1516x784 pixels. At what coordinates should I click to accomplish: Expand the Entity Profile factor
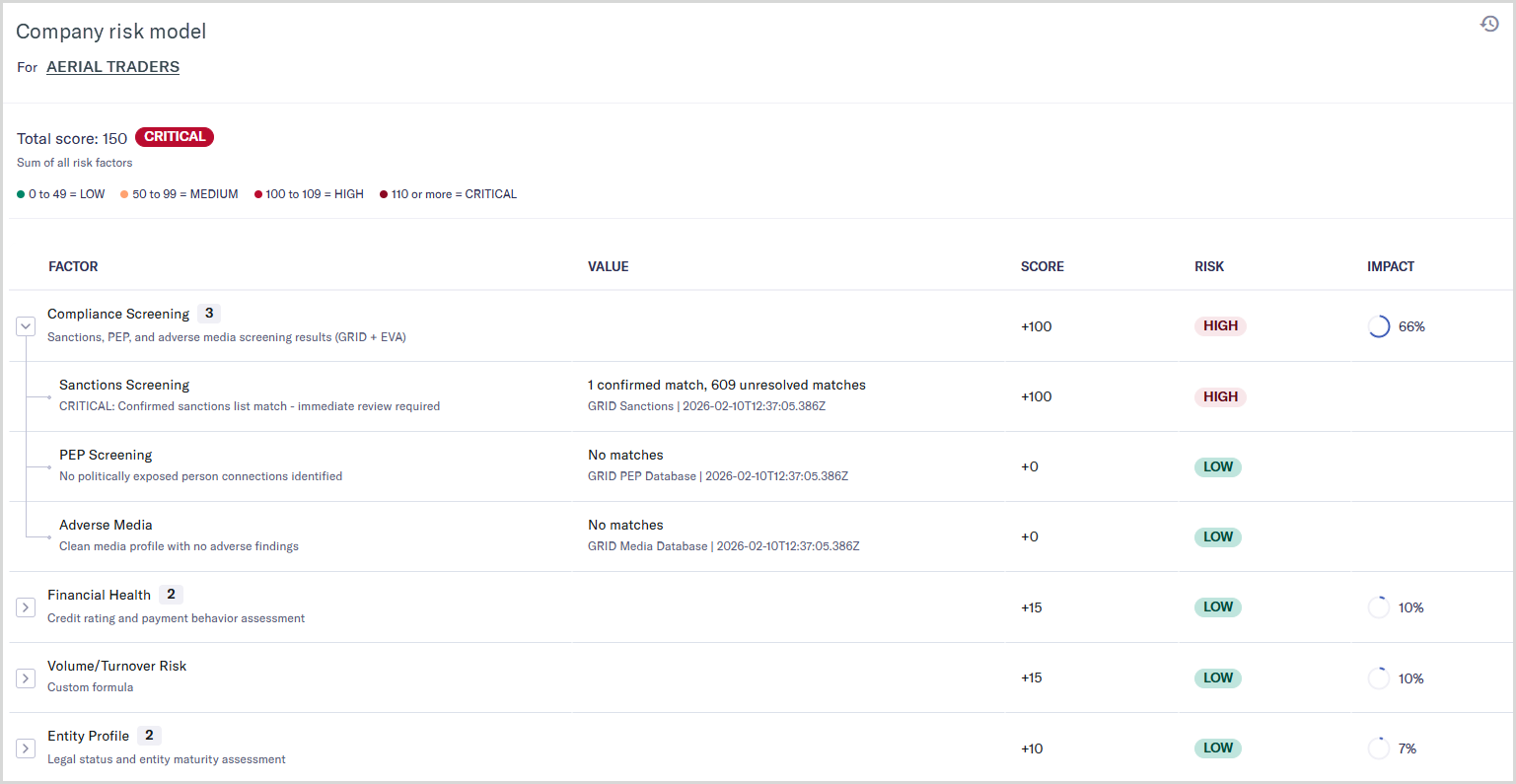(x=27, y=748)
